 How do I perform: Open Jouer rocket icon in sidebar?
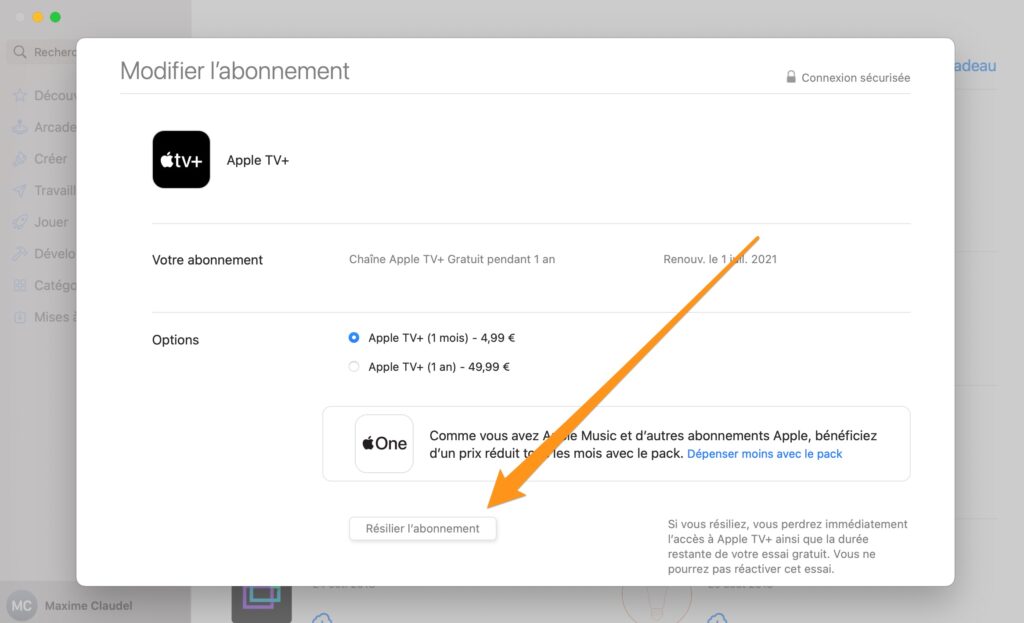(20, 222)
